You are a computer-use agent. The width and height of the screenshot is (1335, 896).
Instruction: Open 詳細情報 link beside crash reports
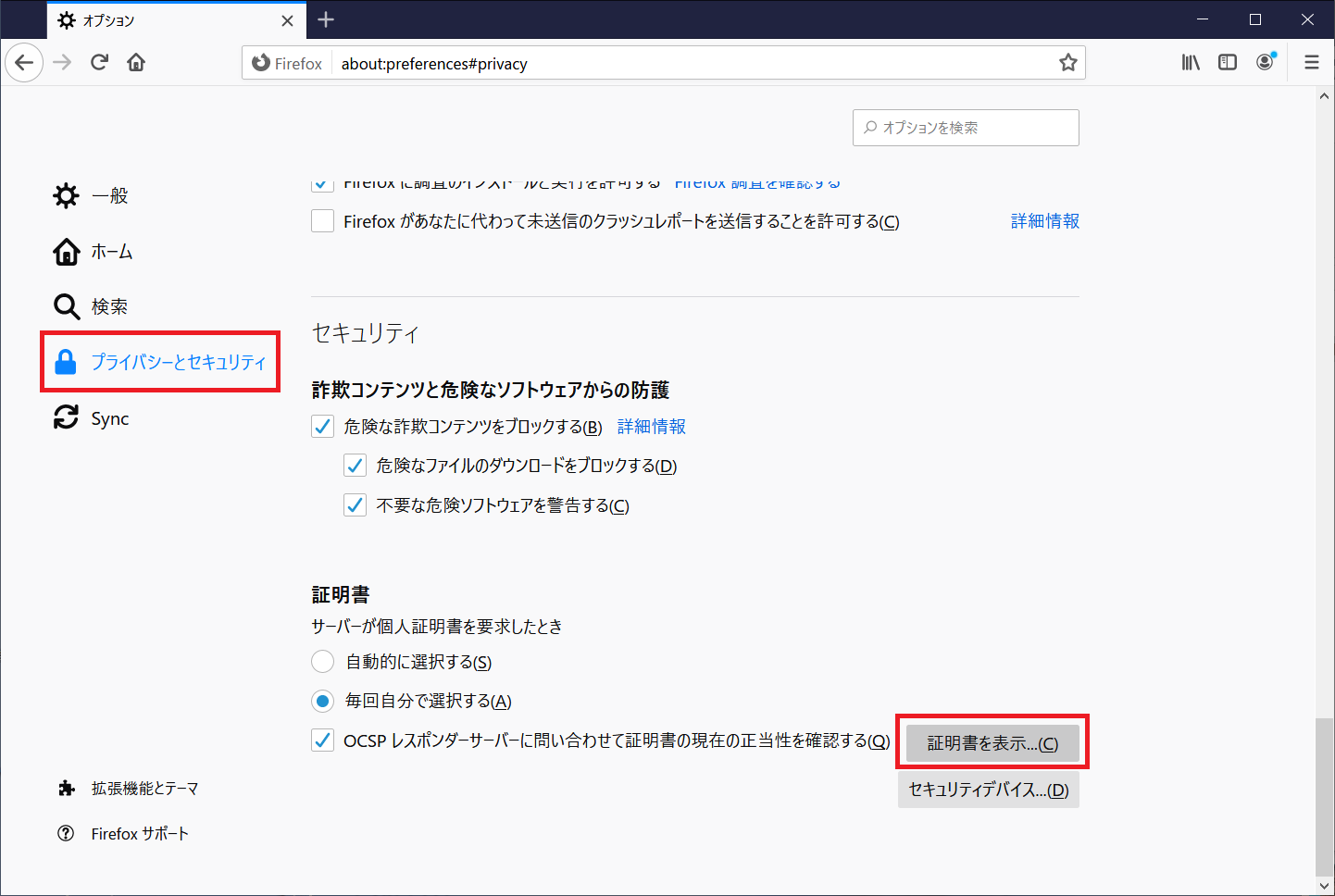coord(1044,221)
